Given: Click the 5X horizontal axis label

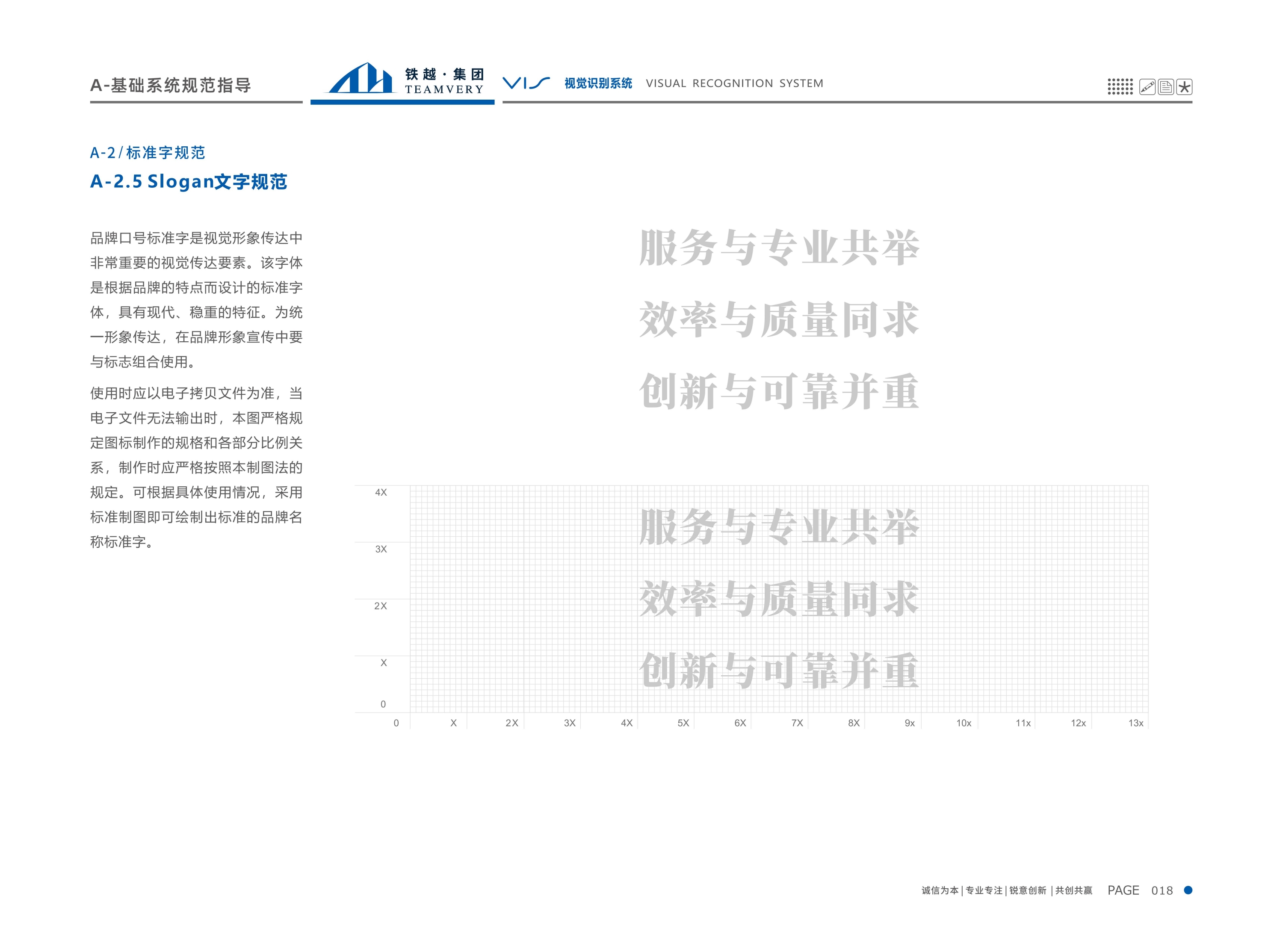Looking at the screenshot, I should tap(683, 723).
